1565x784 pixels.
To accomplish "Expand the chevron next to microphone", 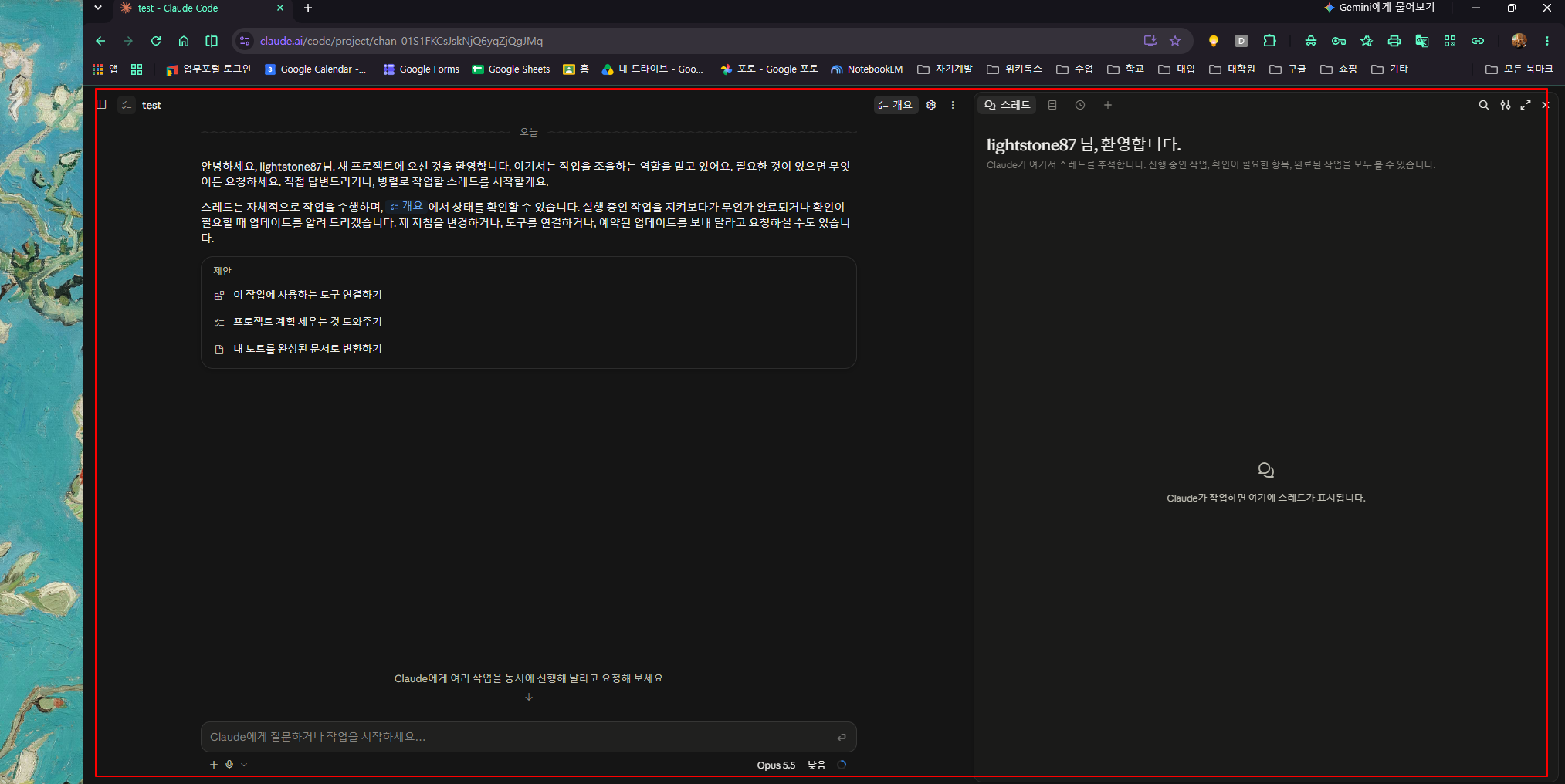I will pos(244,765).
